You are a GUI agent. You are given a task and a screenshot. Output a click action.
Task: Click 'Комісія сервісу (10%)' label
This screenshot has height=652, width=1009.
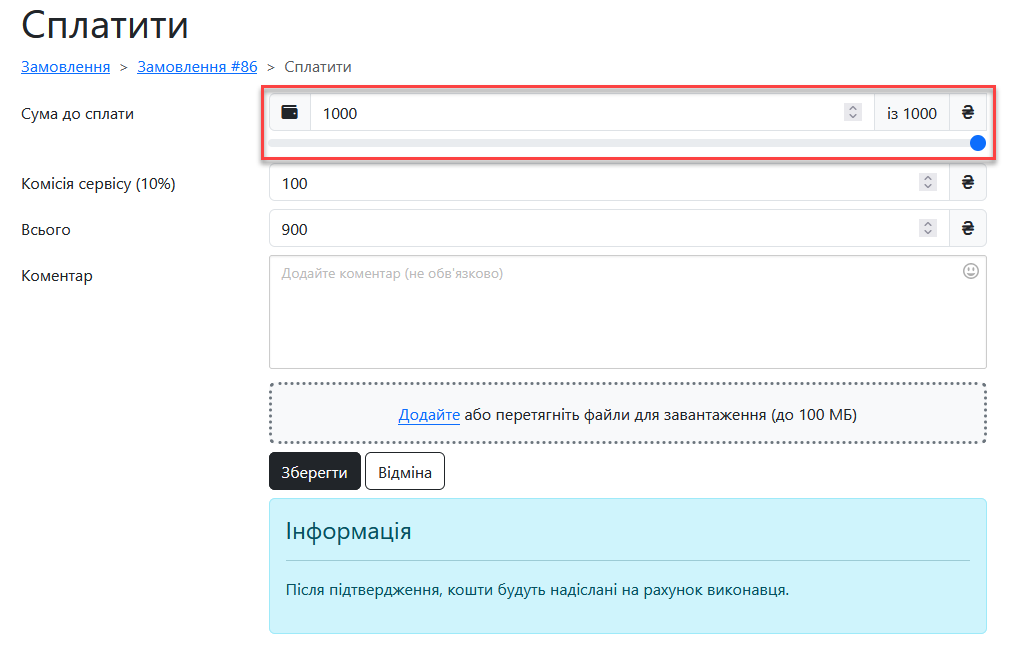point(98,184)
